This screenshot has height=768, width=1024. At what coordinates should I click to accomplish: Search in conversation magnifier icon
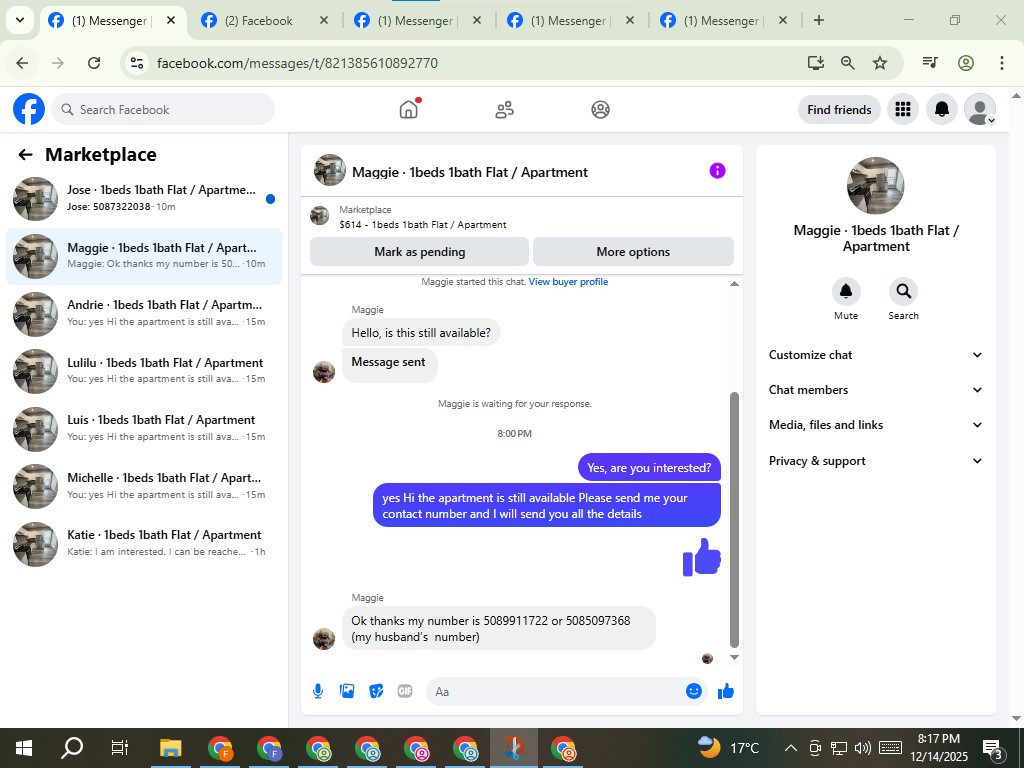click(903, 291)
